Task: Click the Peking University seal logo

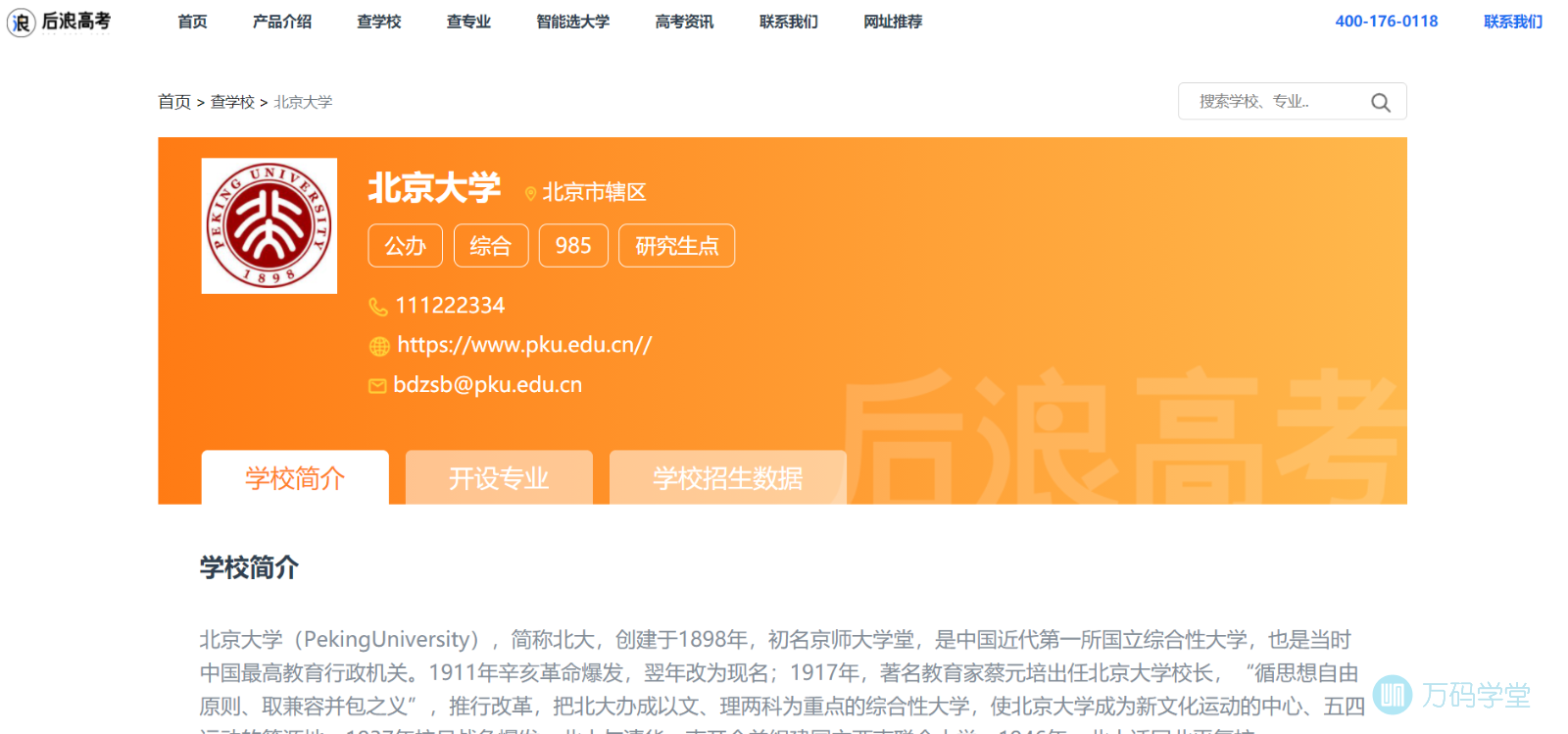Action: click(x=269, y=226)
